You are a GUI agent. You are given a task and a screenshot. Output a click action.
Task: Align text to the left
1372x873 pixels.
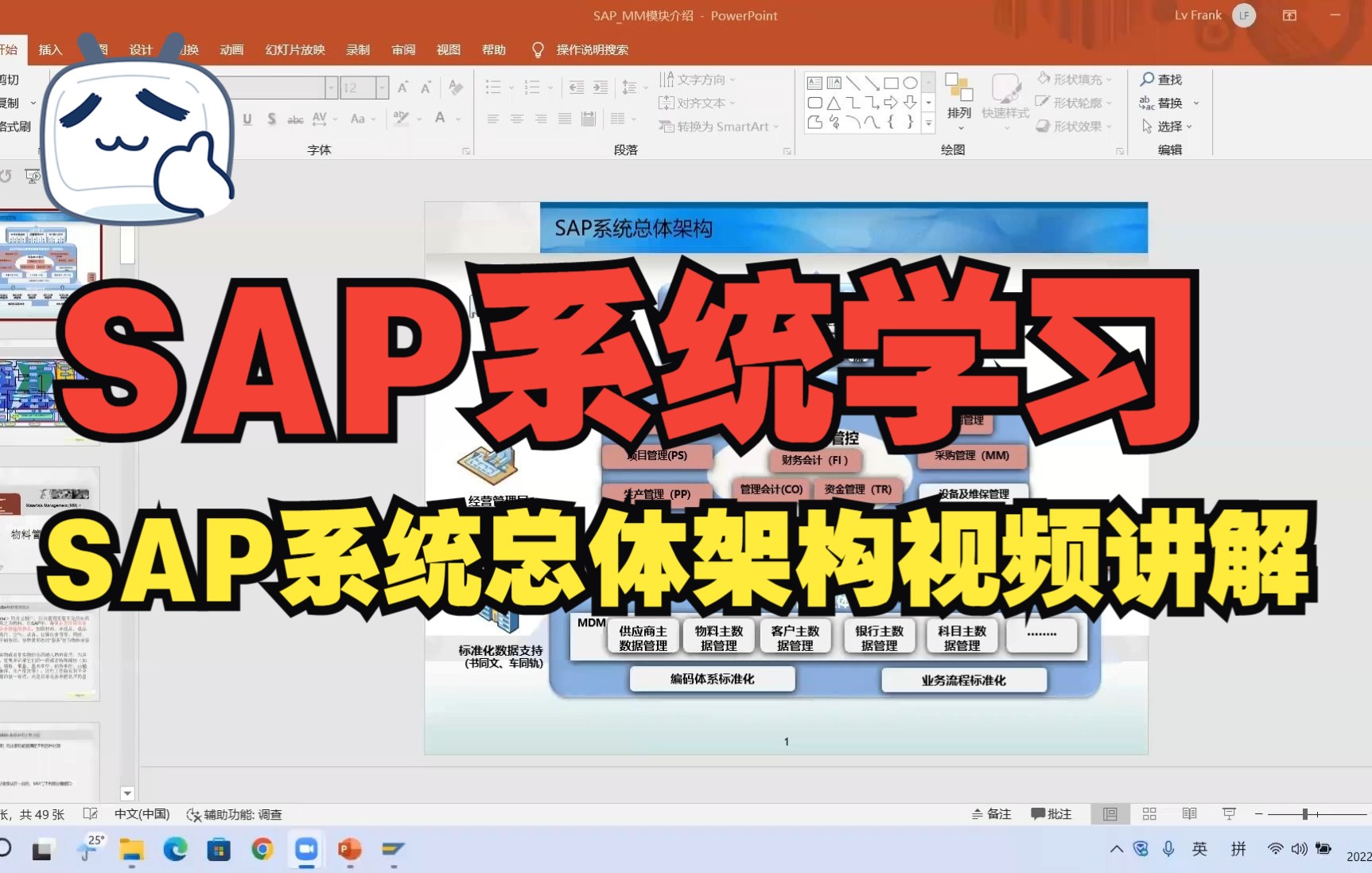pos(493,119)
